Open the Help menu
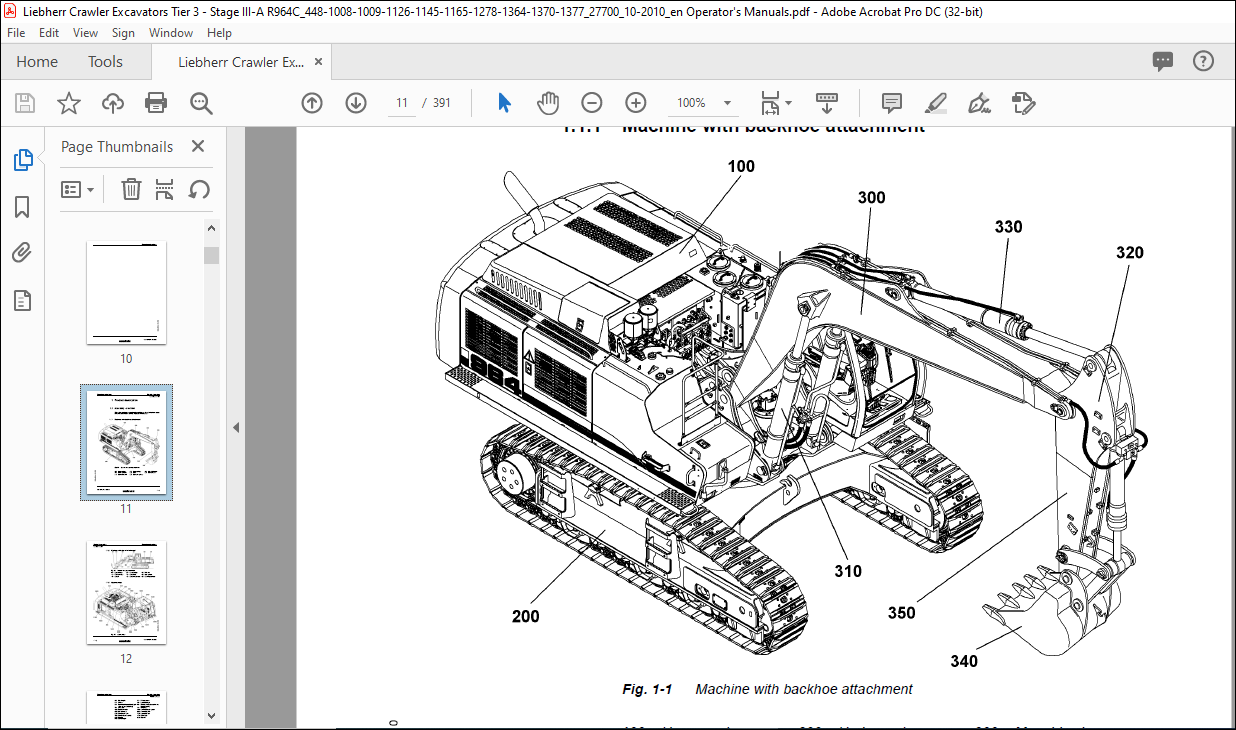This screenshot has height=730, width=1236. coord(219,33)
